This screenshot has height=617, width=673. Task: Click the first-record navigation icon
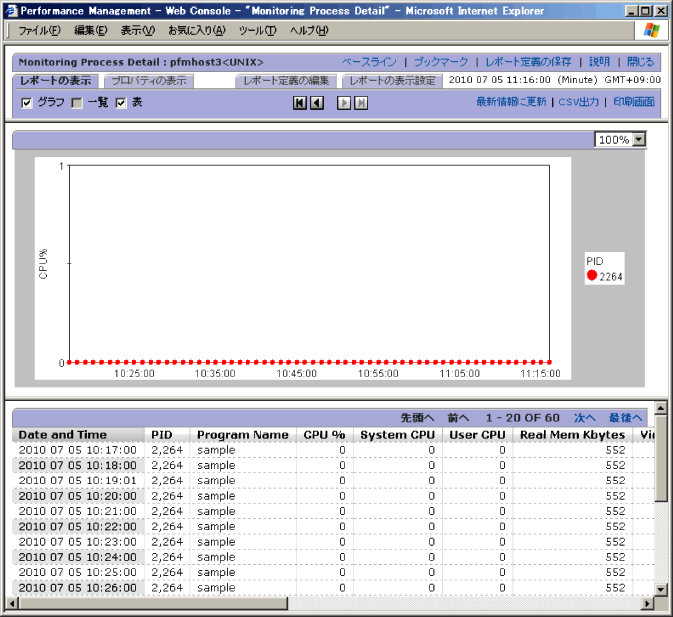[x=300, y=103]
